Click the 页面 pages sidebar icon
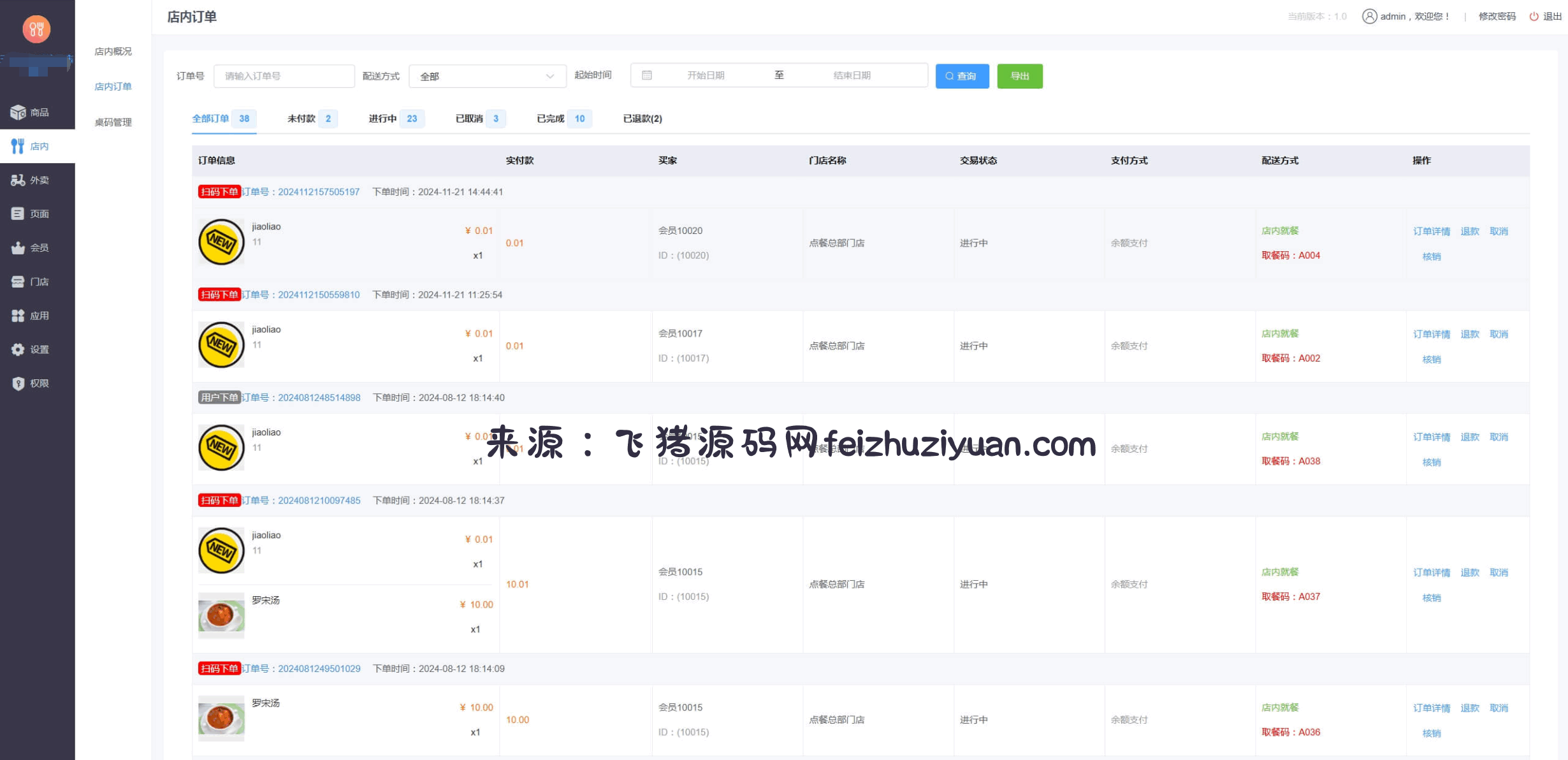The height and width of the screenshot is (760, 1568). (x=18, y=214)
